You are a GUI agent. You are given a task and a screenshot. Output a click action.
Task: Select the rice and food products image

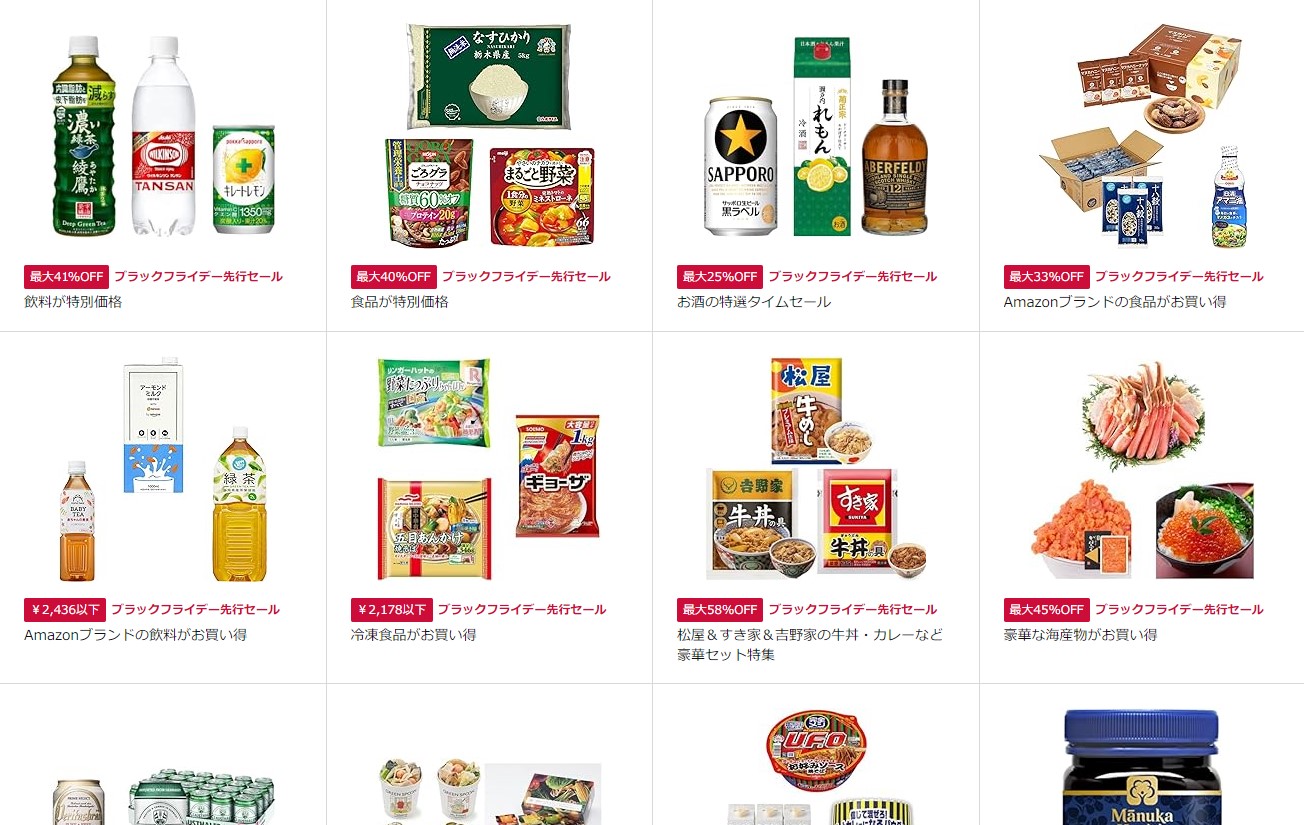[489, 136]
